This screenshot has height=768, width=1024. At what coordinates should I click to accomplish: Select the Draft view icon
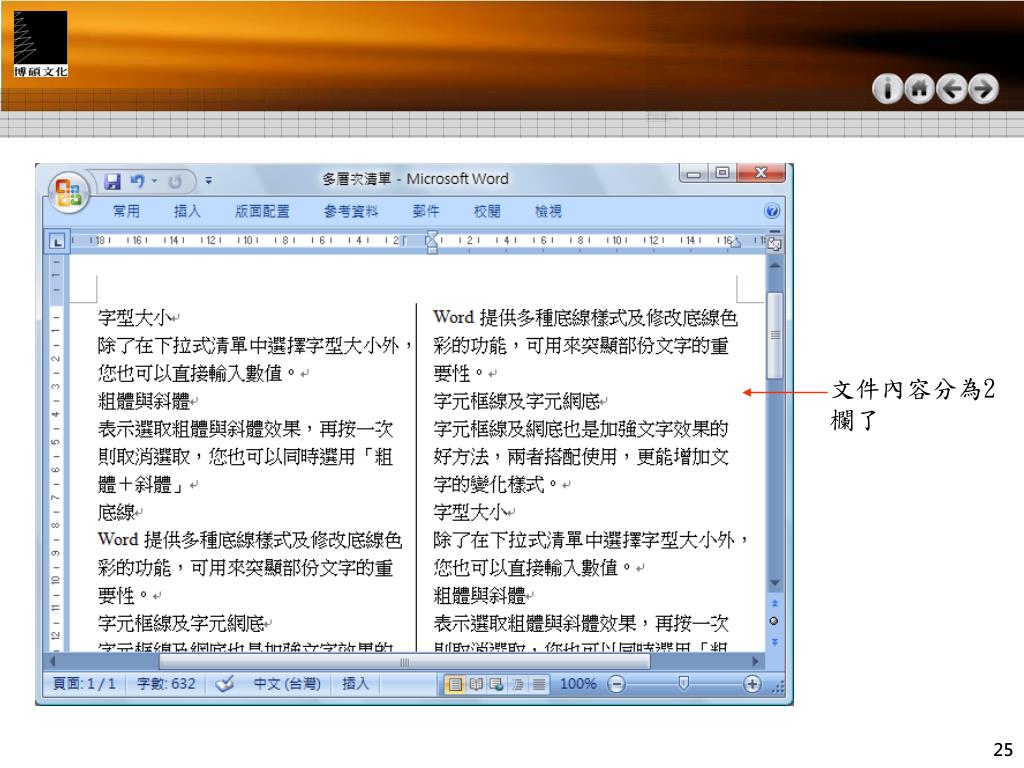pyautogui.click(x=539, y=684)
